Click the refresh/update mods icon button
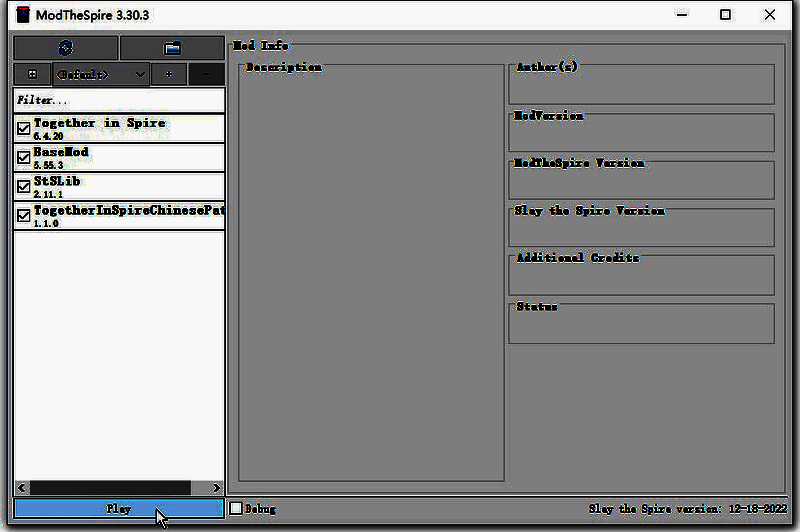The height and width of the screenshot is (532, 800). [x=66, y=48]
